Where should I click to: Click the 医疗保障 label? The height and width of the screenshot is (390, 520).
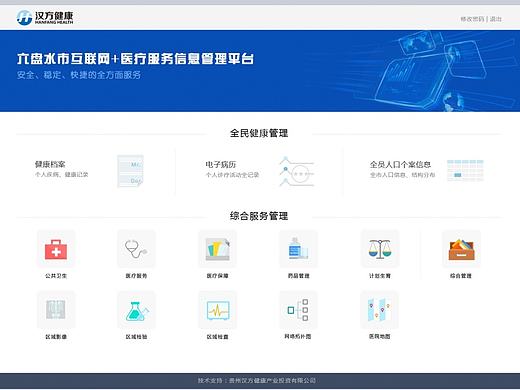(x=217, y=276)
